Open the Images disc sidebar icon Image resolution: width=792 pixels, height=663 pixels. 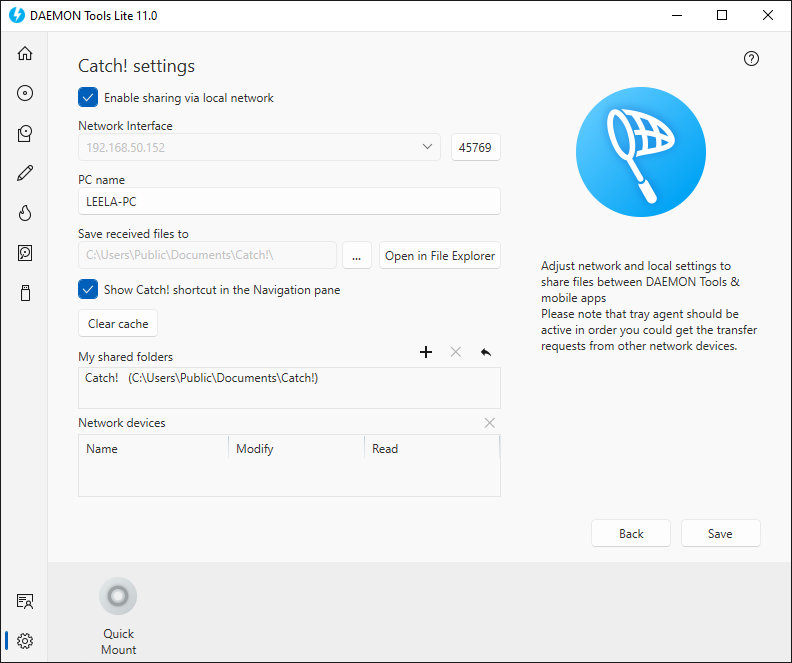[x=25, y=93]
